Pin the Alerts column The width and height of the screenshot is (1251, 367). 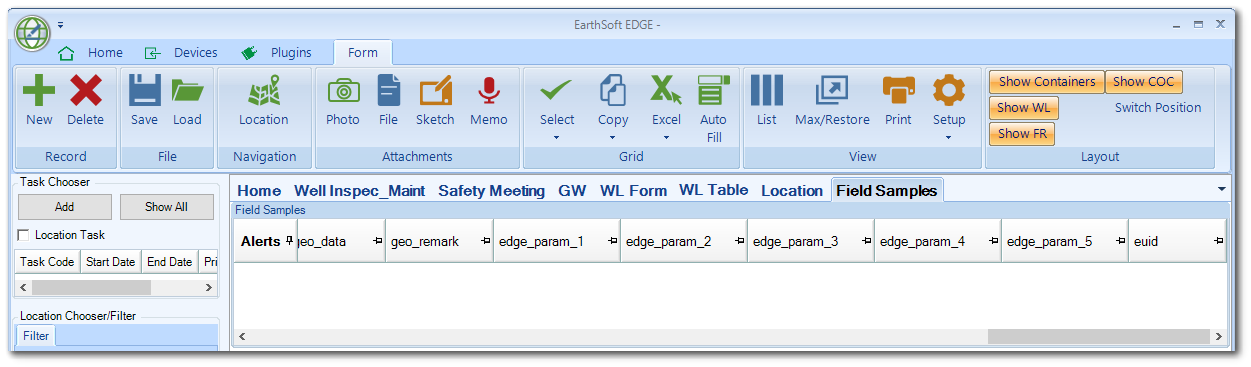(x=289, y=242)
